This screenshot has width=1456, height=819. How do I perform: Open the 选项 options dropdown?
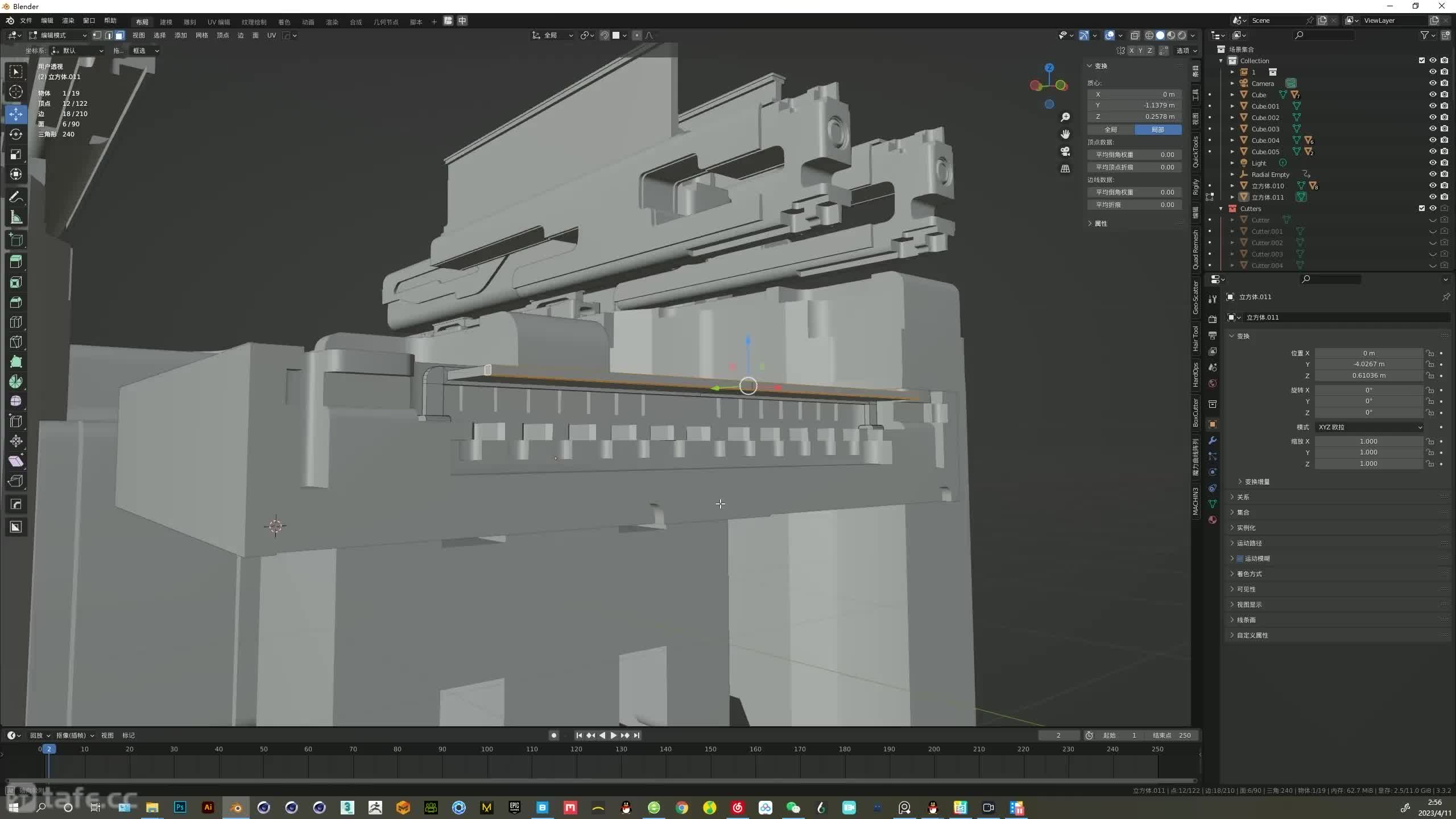coord(1186,51)
